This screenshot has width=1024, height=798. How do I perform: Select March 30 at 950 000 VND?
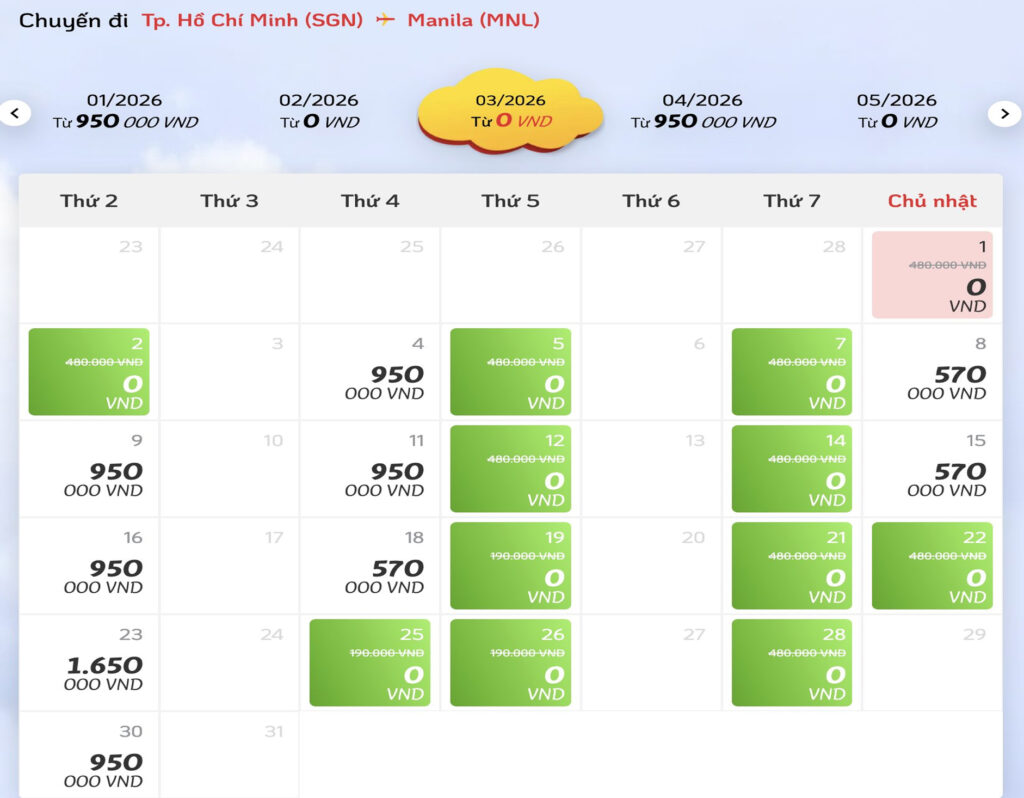(x=89, y=759)
